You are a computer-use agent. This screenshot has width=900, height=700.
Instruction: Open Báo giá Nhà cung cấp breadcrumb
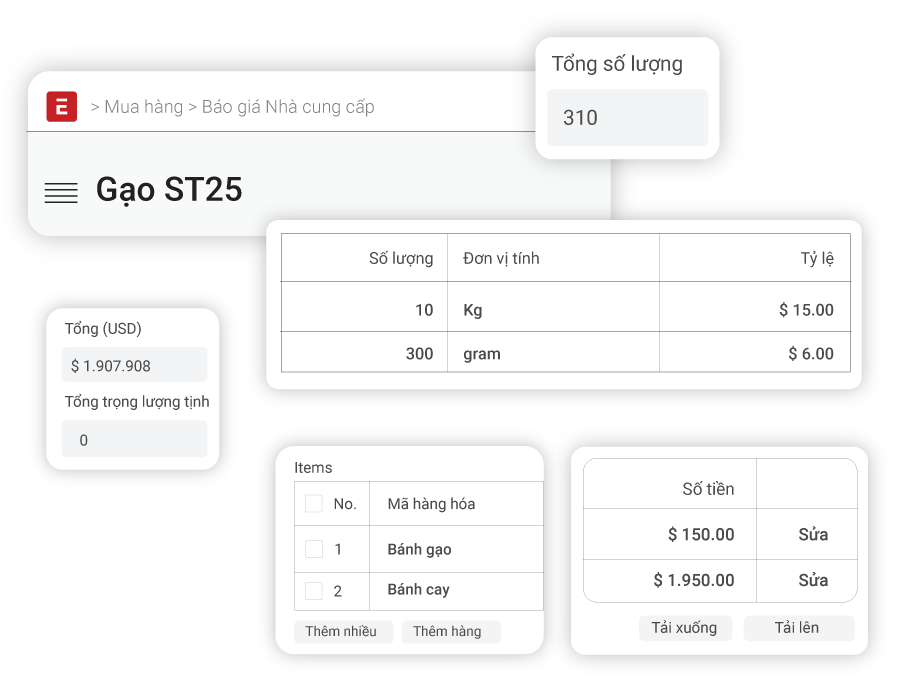point(288,107)
